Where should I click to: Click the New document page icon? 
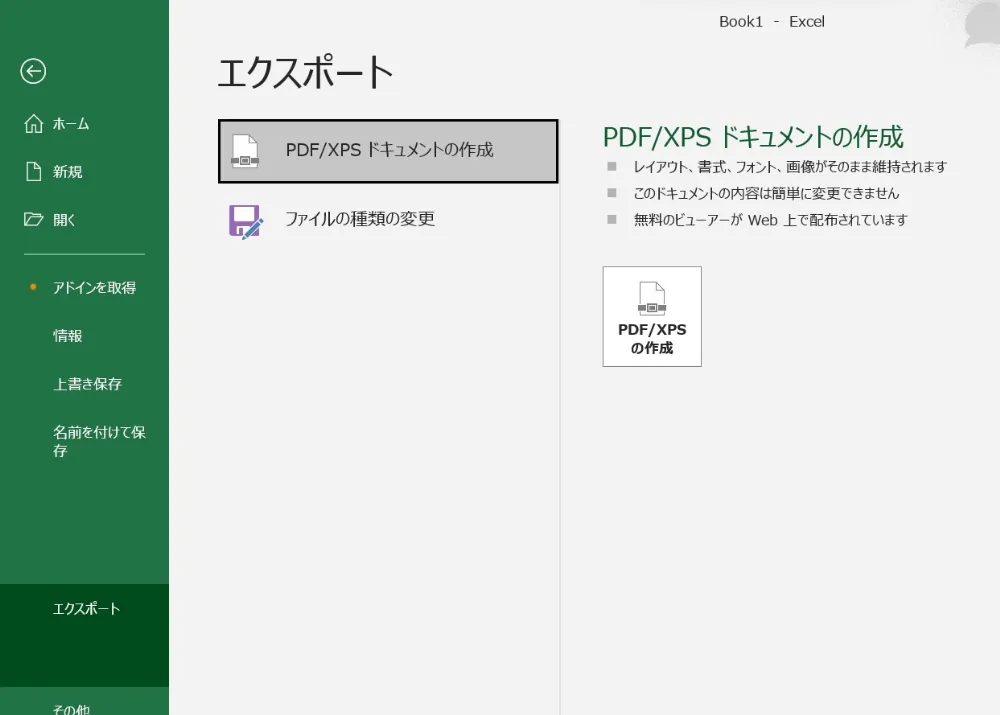pyautogui.click(x=34, y=172)
